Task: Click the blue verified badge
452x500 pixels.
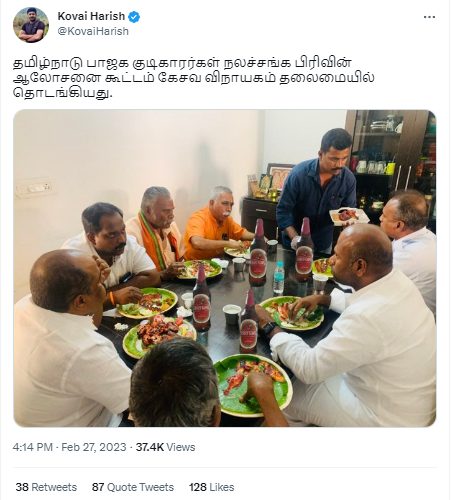Action: pyautogui.click(x=134, y=17)
